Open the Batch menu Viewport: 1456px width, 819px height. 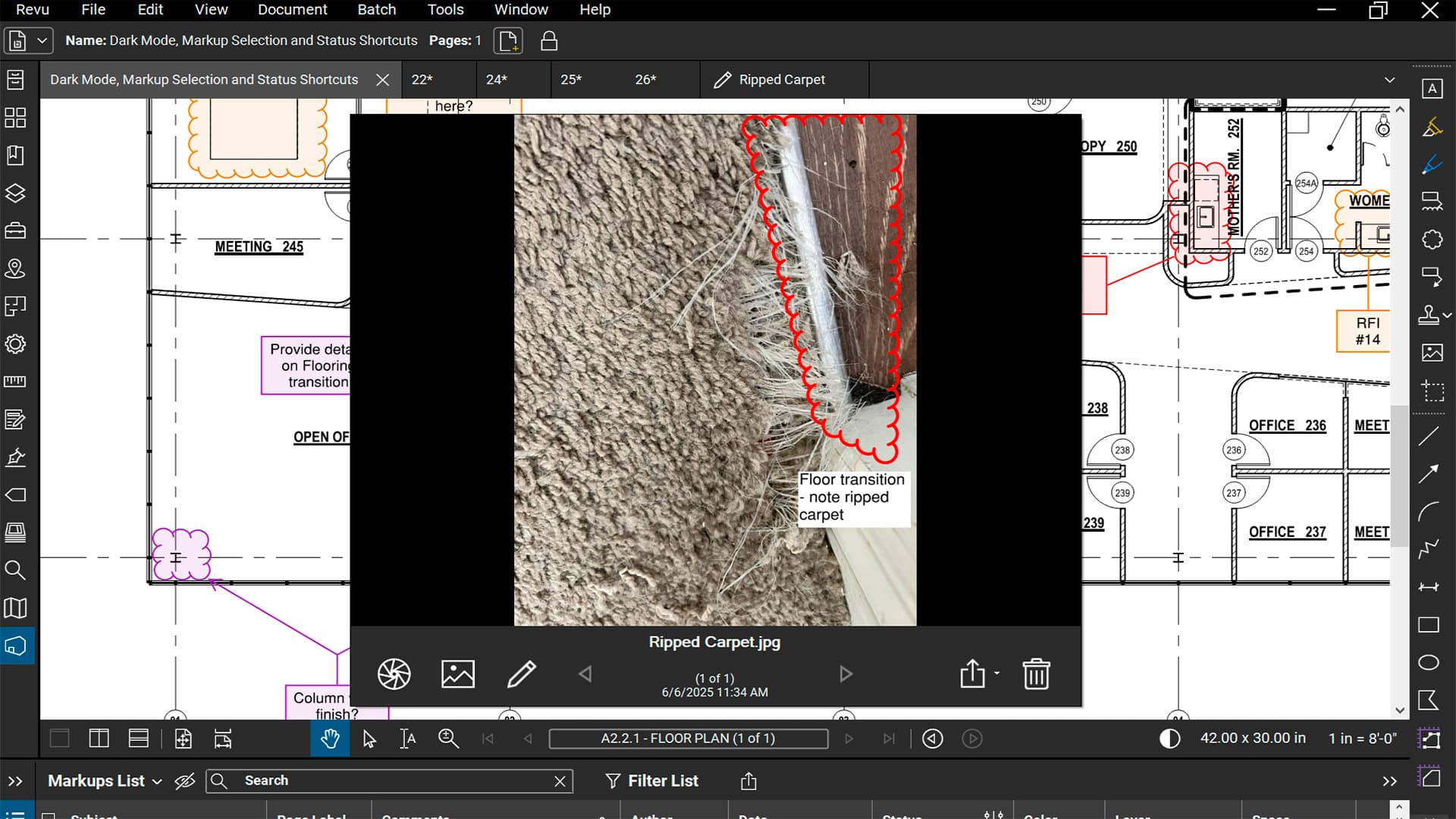[376, 10]
